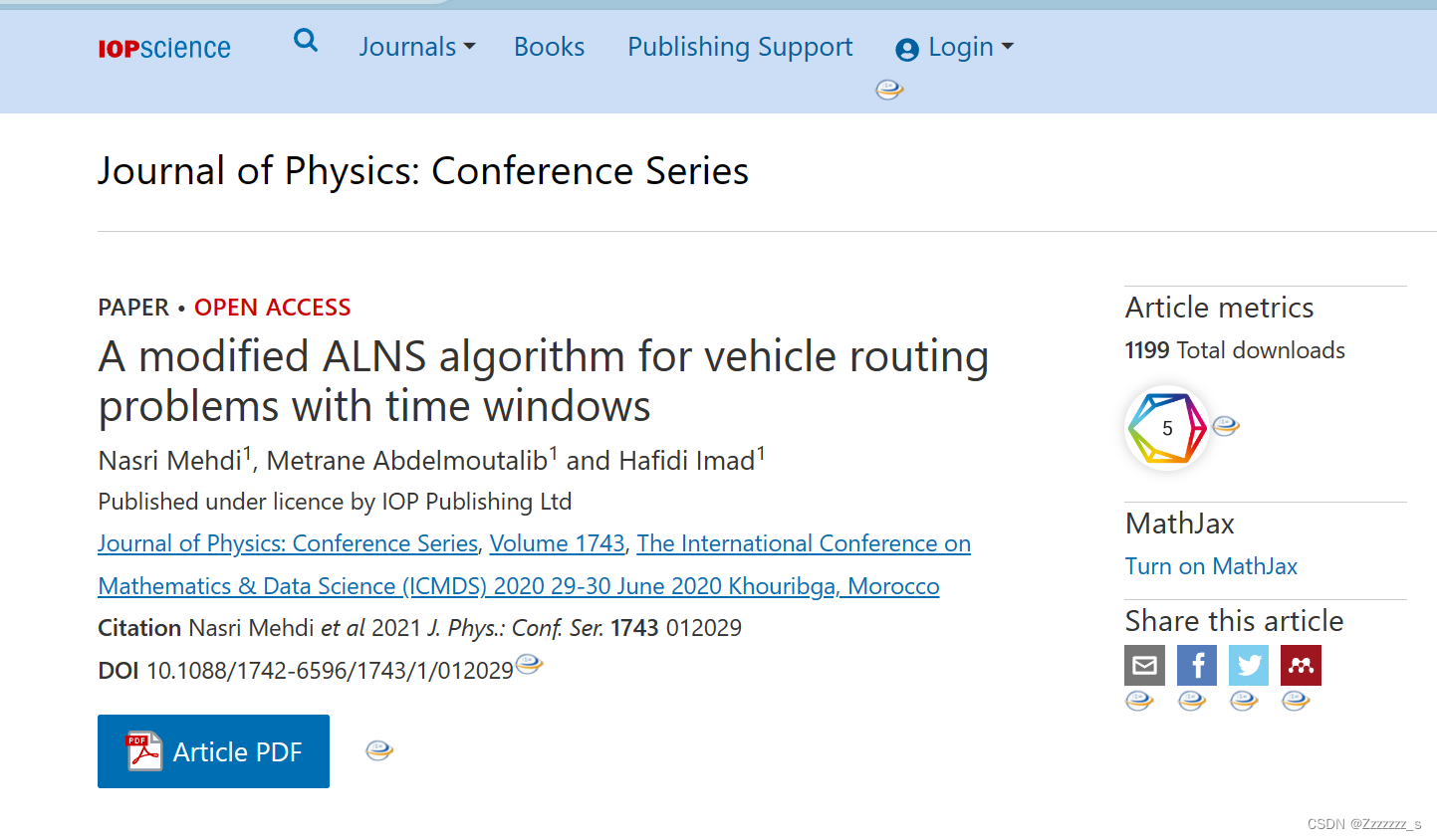
Task: Expand the Journals dropdown
Action: (x=416, y=46)
